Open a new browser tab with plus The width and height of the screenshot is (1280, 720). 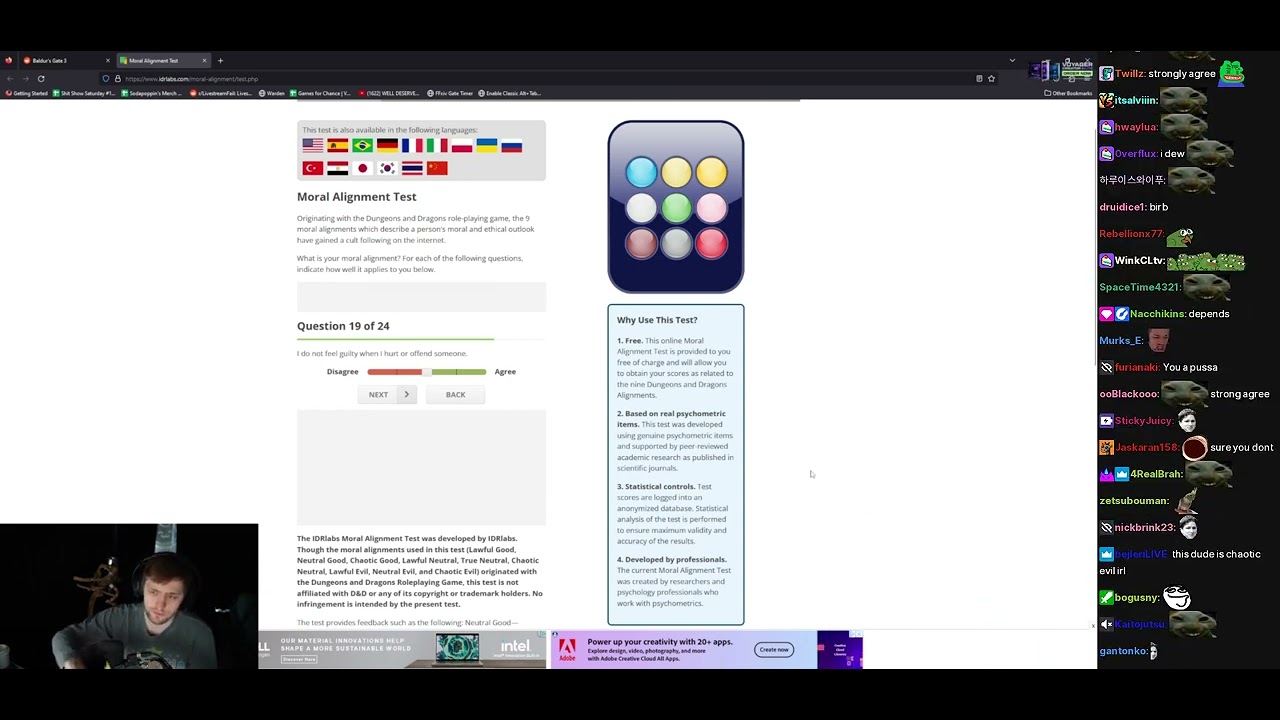pos(220,61)
